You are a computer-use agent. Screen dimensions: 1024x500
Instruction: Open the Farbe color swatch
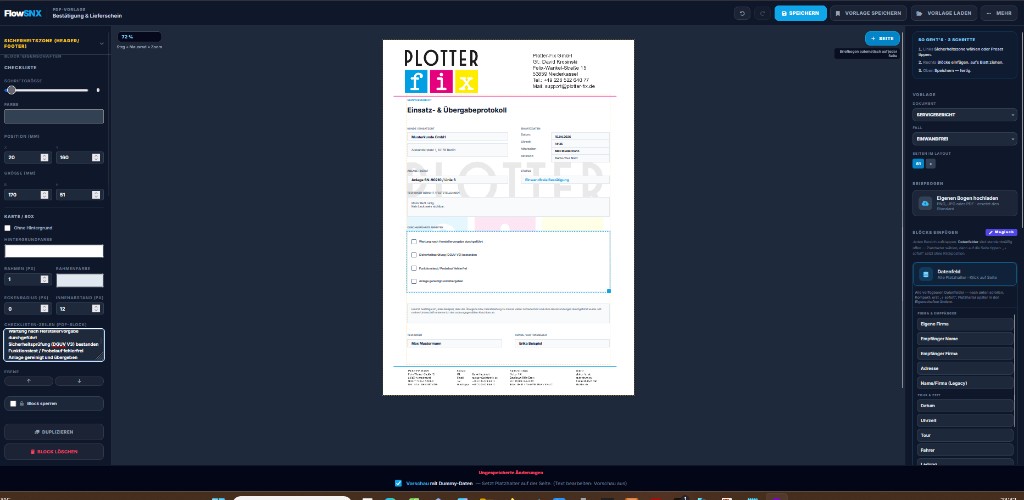pyautogui.click(x=54, y=116)
